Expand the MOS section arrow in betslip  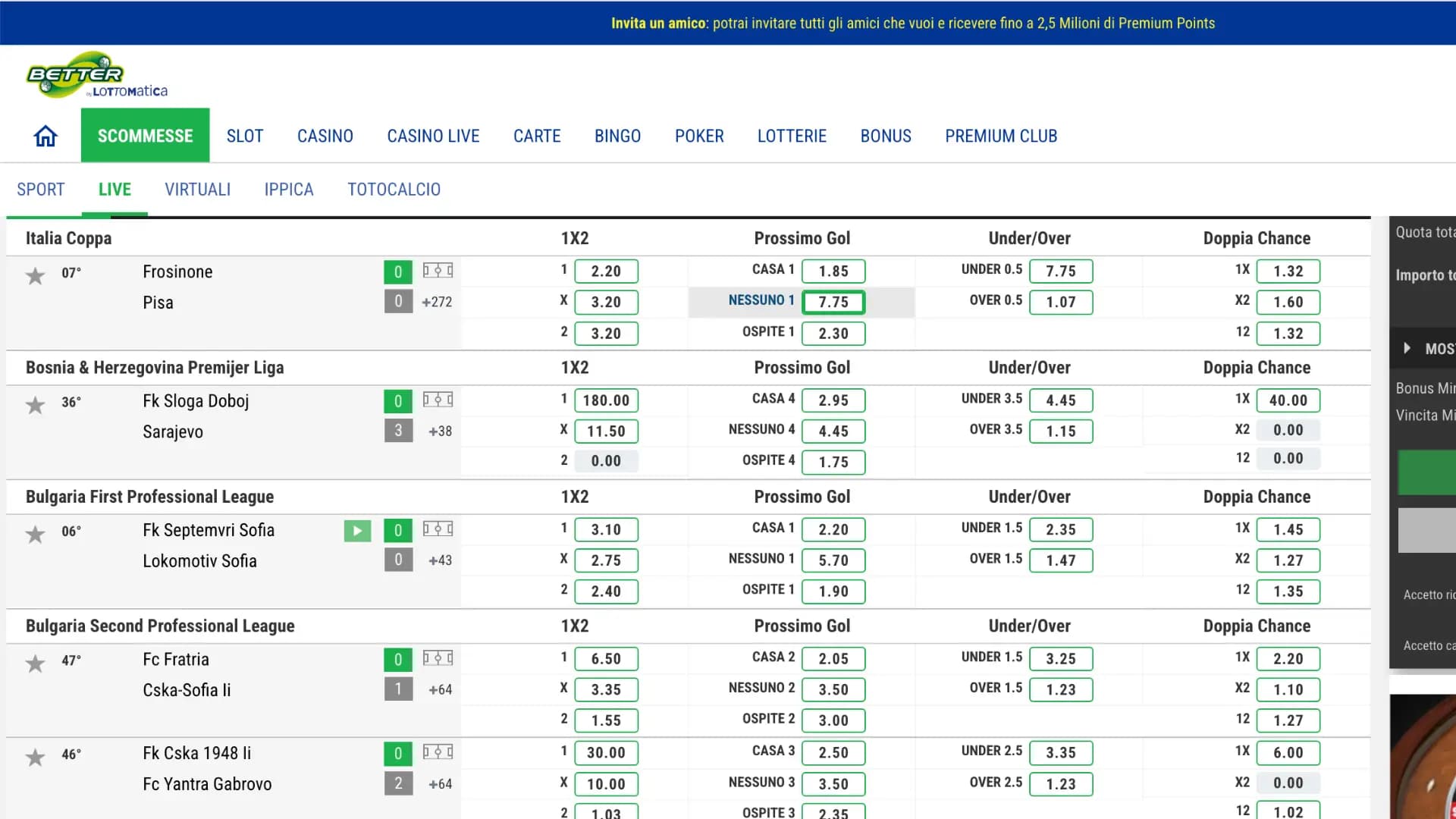coord(1407,348)
